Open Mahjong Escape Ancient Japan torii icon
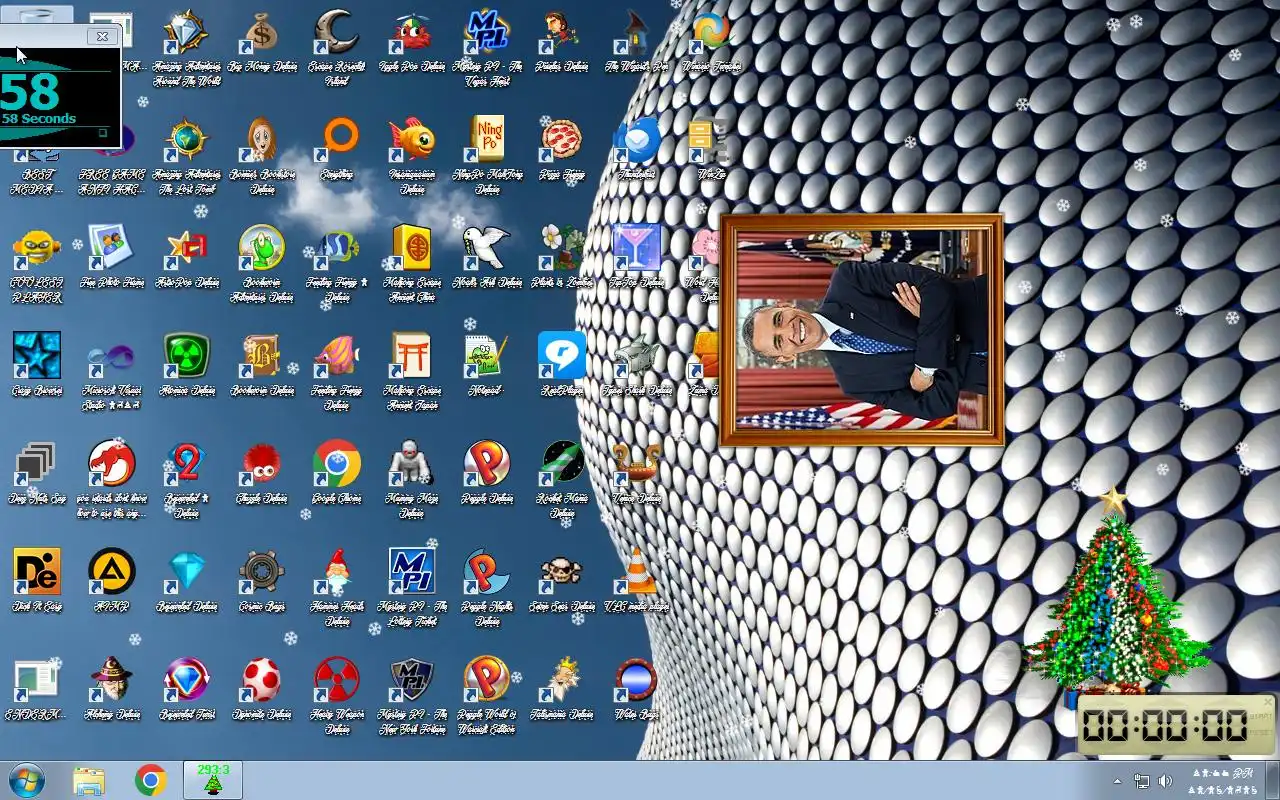Screen dimensions: 1280x800 [412, 356]
